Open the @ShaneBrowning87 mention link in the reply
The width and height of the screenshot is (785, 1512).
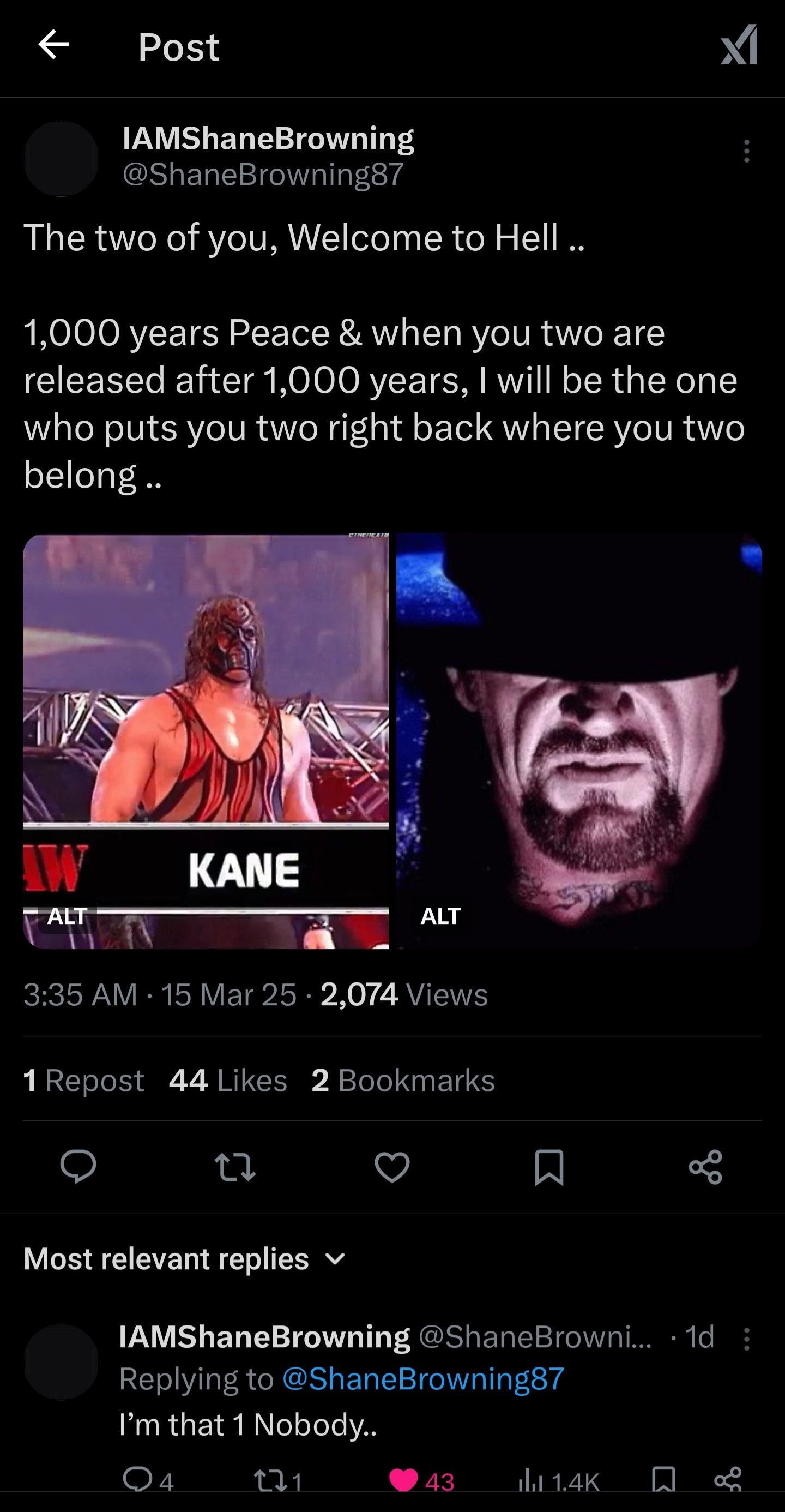coord(423,1379)
